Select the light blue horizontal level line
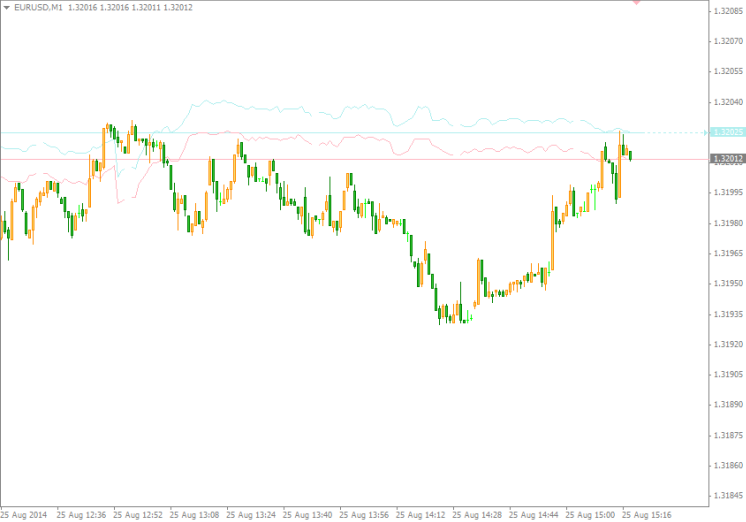Viewport: 746px width, 522px height. click(x=300, y=132)
